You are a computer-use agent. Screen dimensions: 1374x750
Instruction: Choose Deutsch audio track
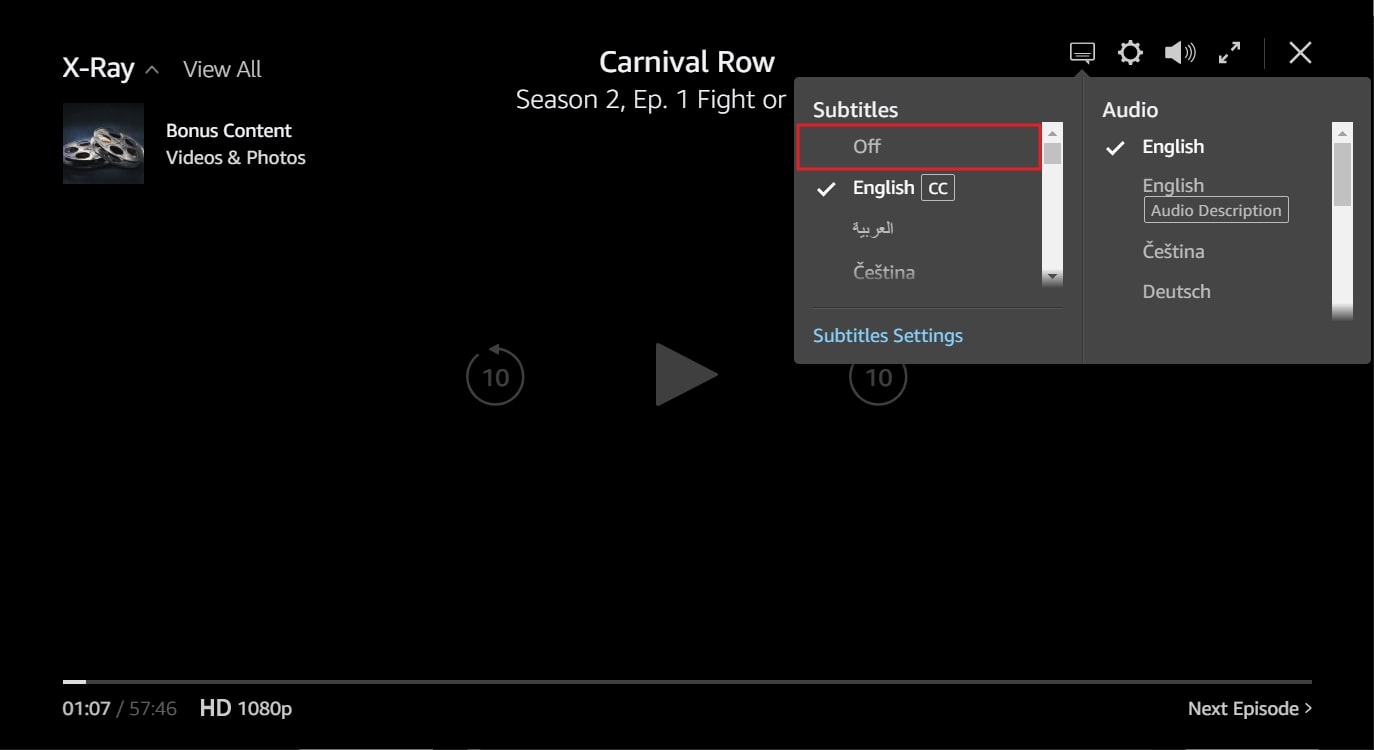1176,292
